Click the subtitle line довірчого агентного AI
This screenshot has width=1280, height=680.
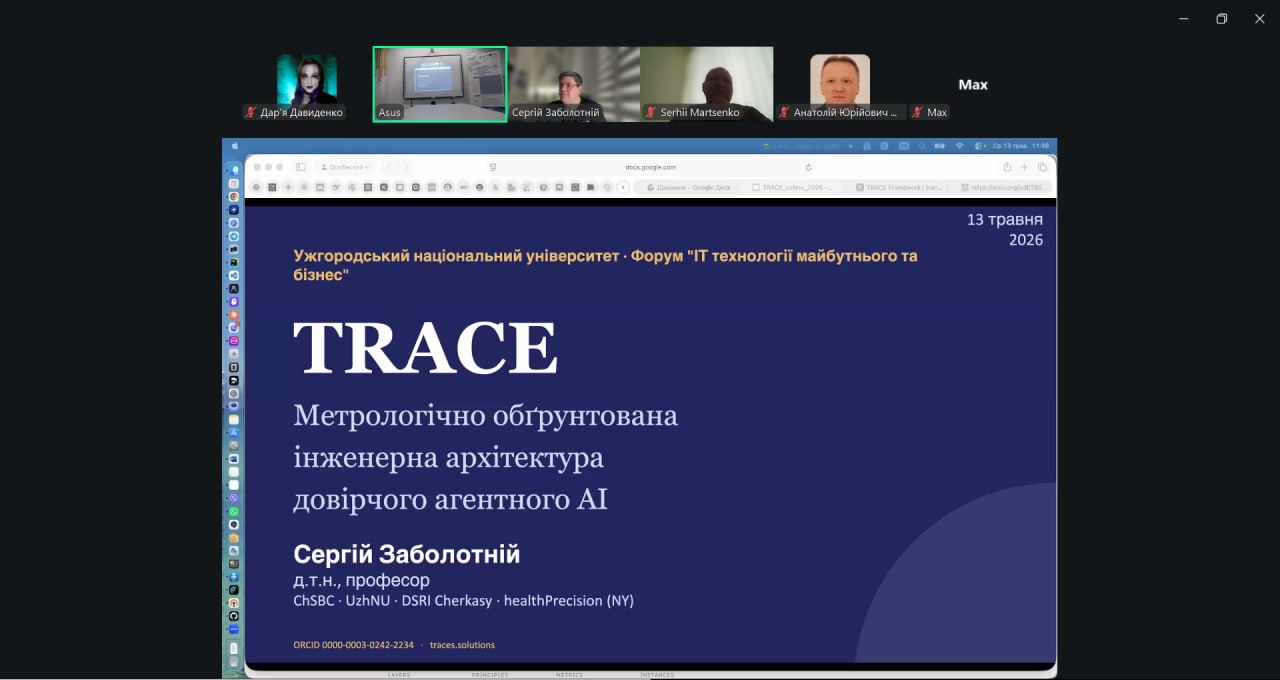coord(450,499)
